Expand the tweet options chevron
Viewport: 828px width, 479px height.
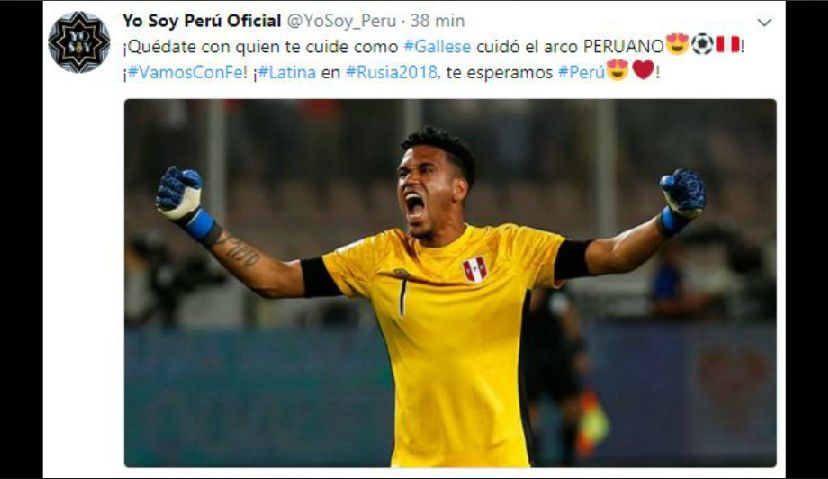click(764, 22)
